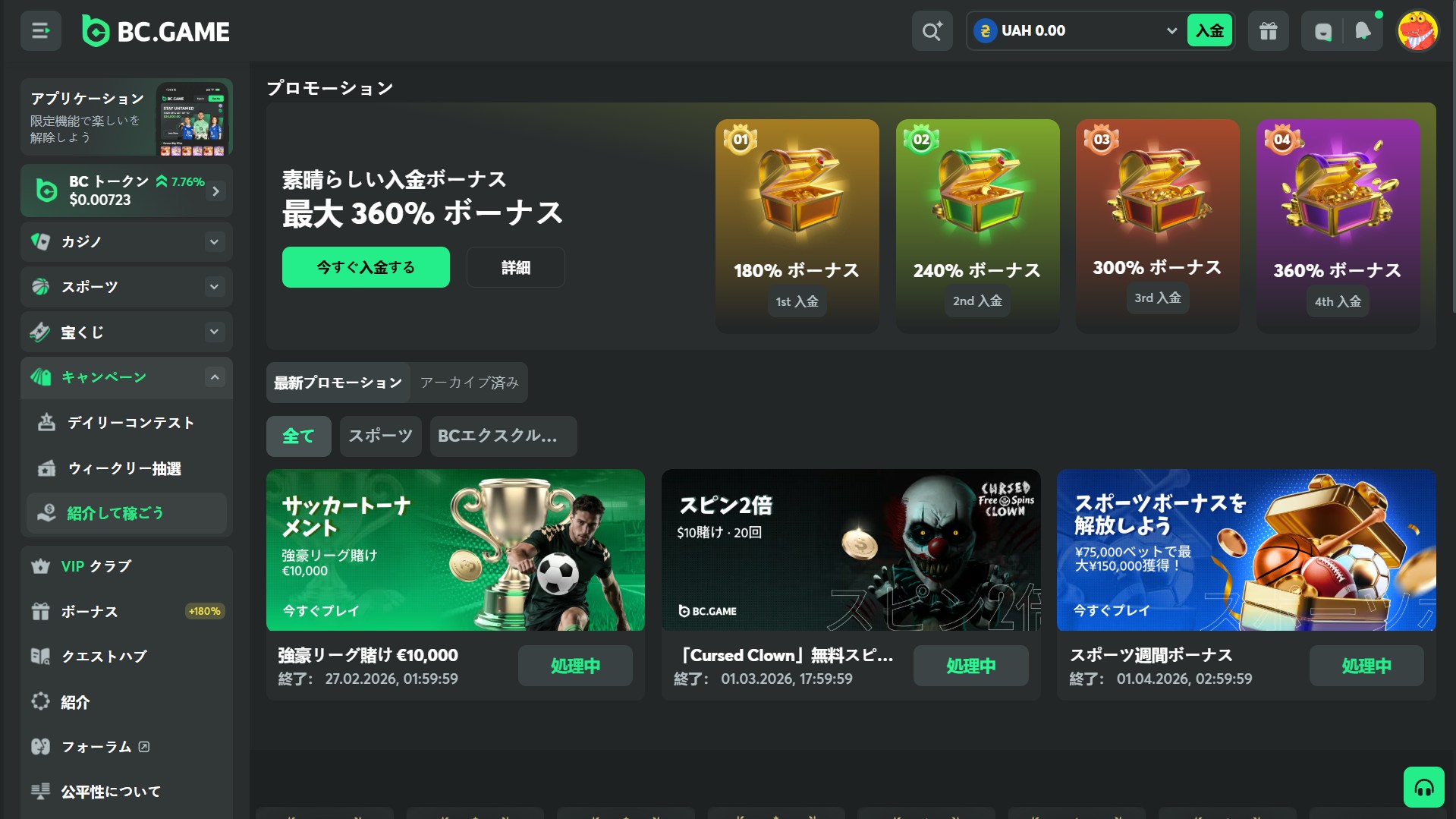Click the Fairness (公平性について) icon
1456x819 pixels.
(x=40, y=792)
